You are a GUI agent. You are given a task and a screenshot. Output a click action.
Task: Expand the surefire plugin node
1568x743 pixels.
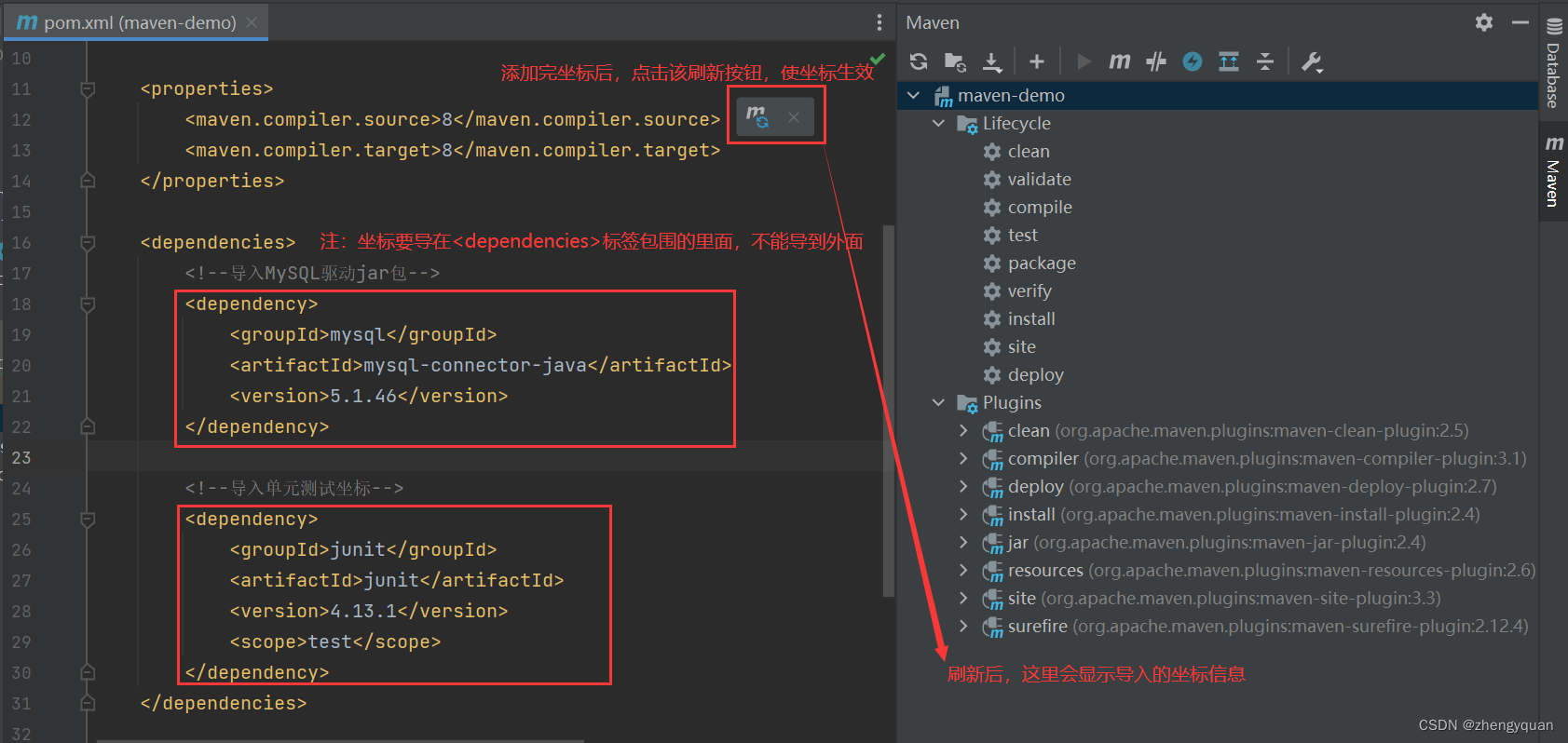(963, 626)
